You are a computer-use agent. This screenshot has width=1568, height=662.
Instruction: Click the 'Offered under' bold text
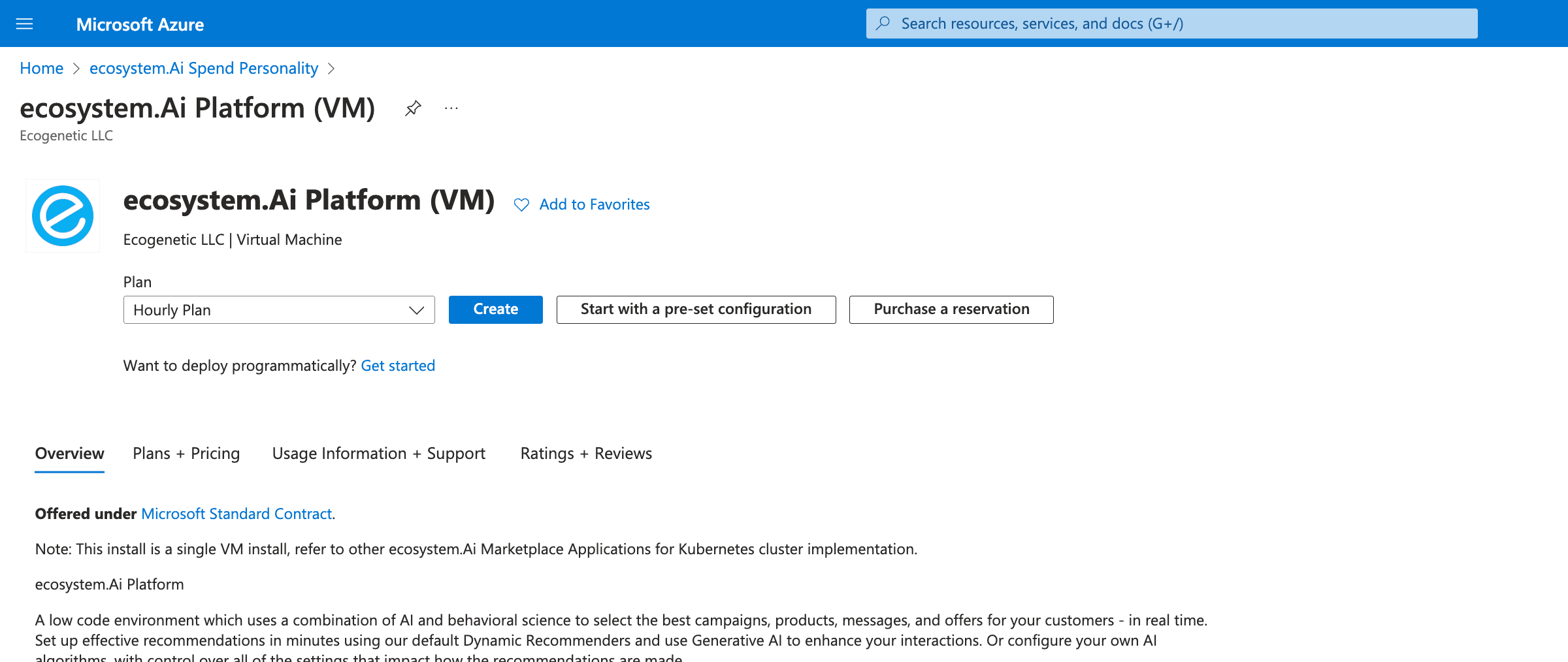[86, 514]
